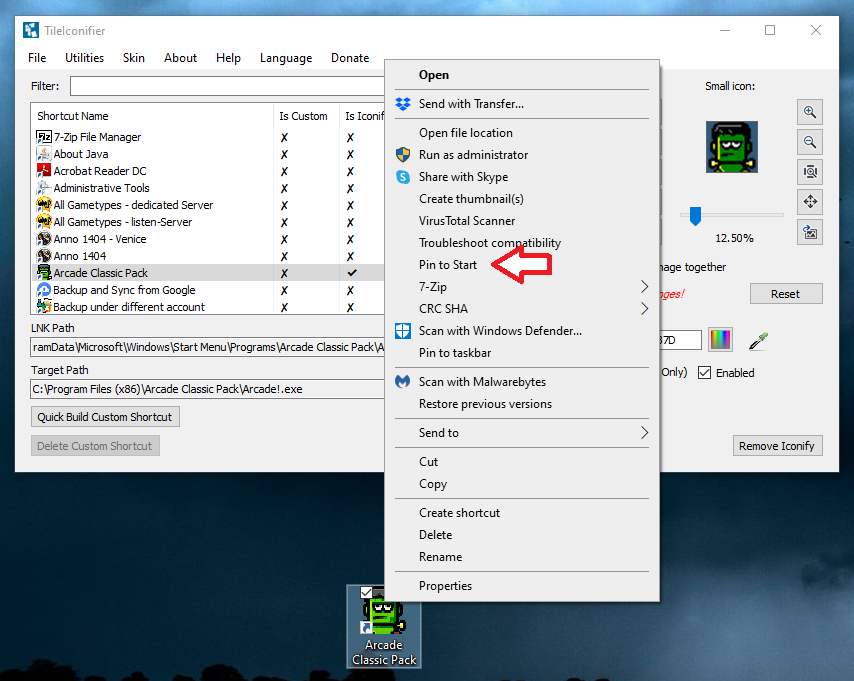Click the Frankenstein small icon preview
854x681 pixels.
point(731,147)
